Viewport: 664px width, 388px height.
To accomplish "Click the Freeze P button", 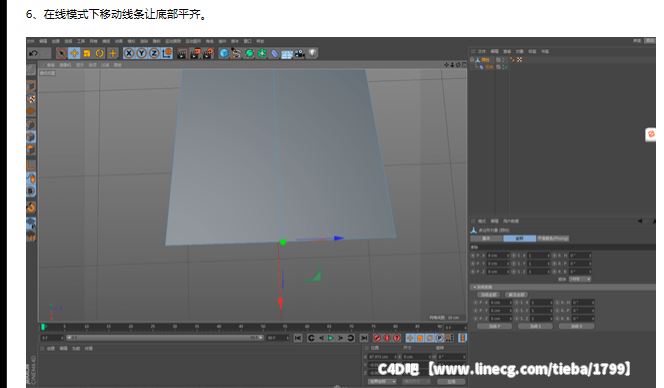I will coord(494,327).
